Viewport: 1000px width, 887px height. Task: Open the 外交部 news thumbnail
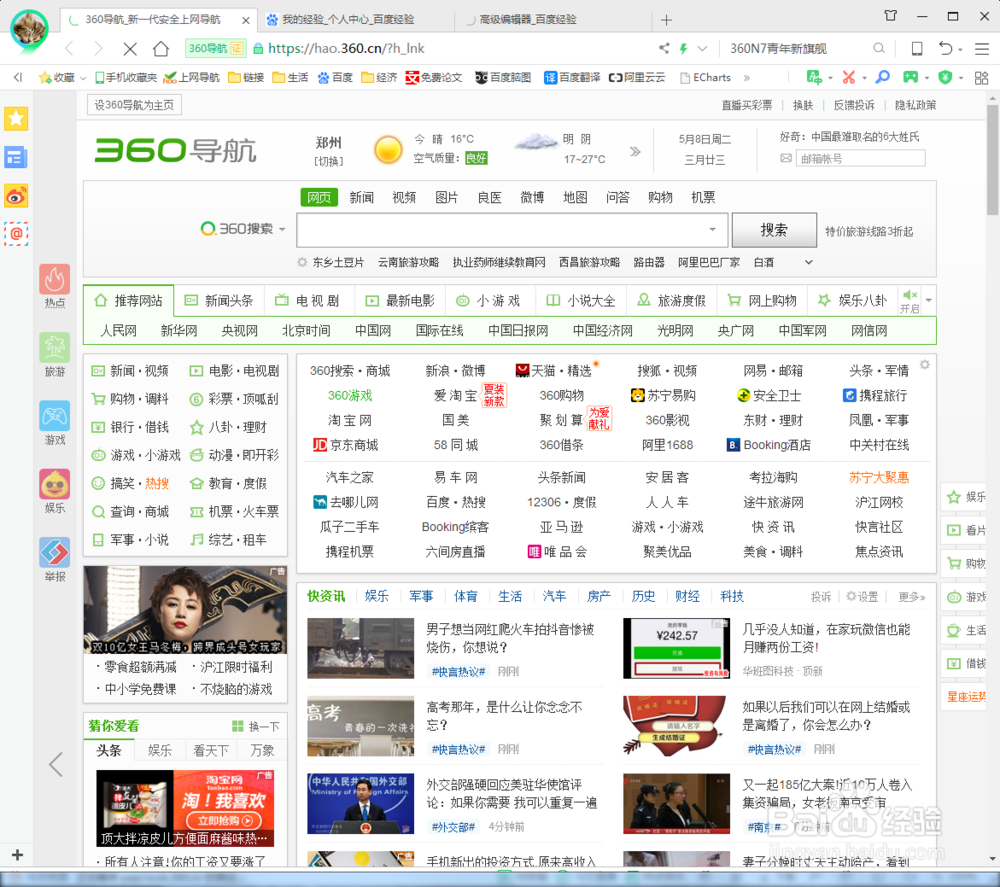pyautogui.click(x=360, y=803)
